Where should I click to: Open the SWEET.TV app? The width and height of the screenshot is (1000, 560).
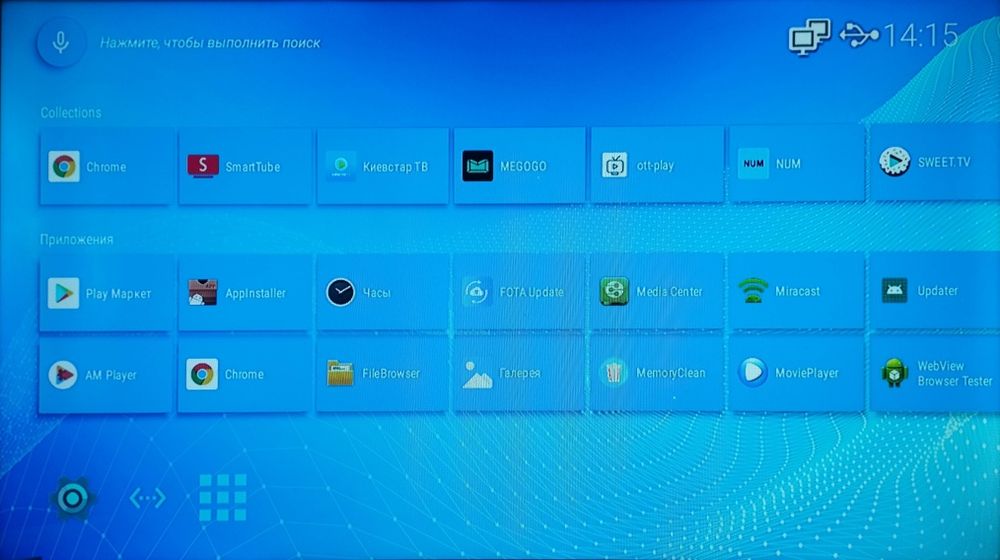click(x=935, y=162)
